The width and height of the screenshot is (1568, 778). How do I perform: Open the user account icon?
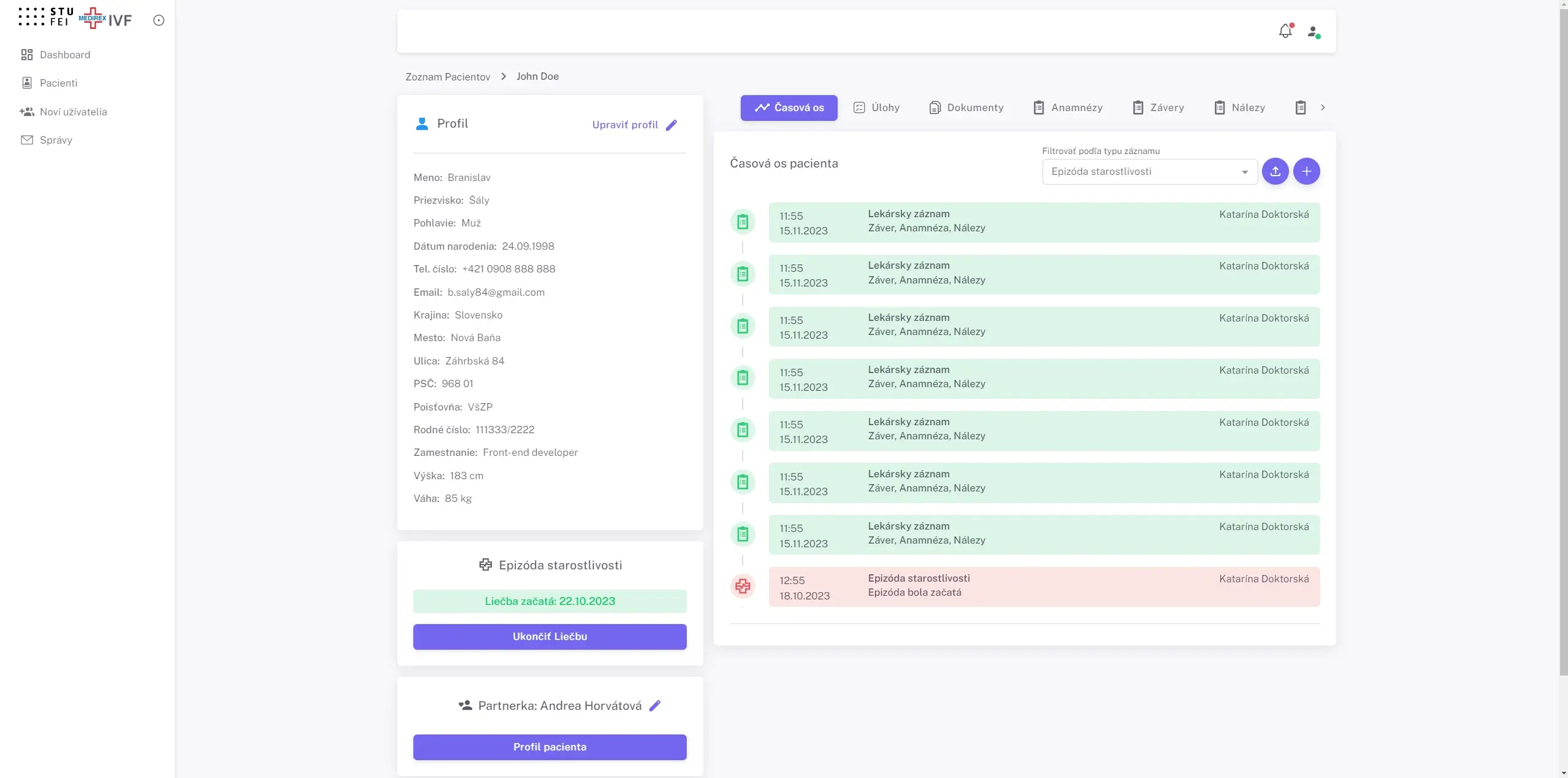click(x=1313, y=31)
